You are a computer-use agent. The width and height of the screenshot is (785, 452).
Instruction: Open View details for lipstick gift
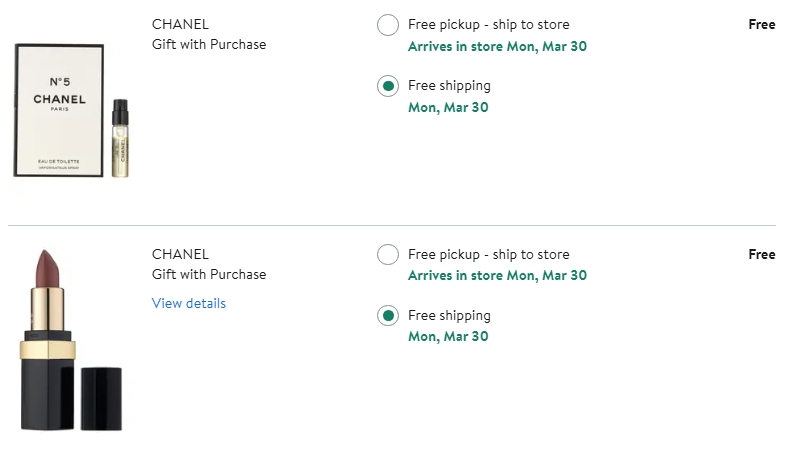click(x=189, y=303)
